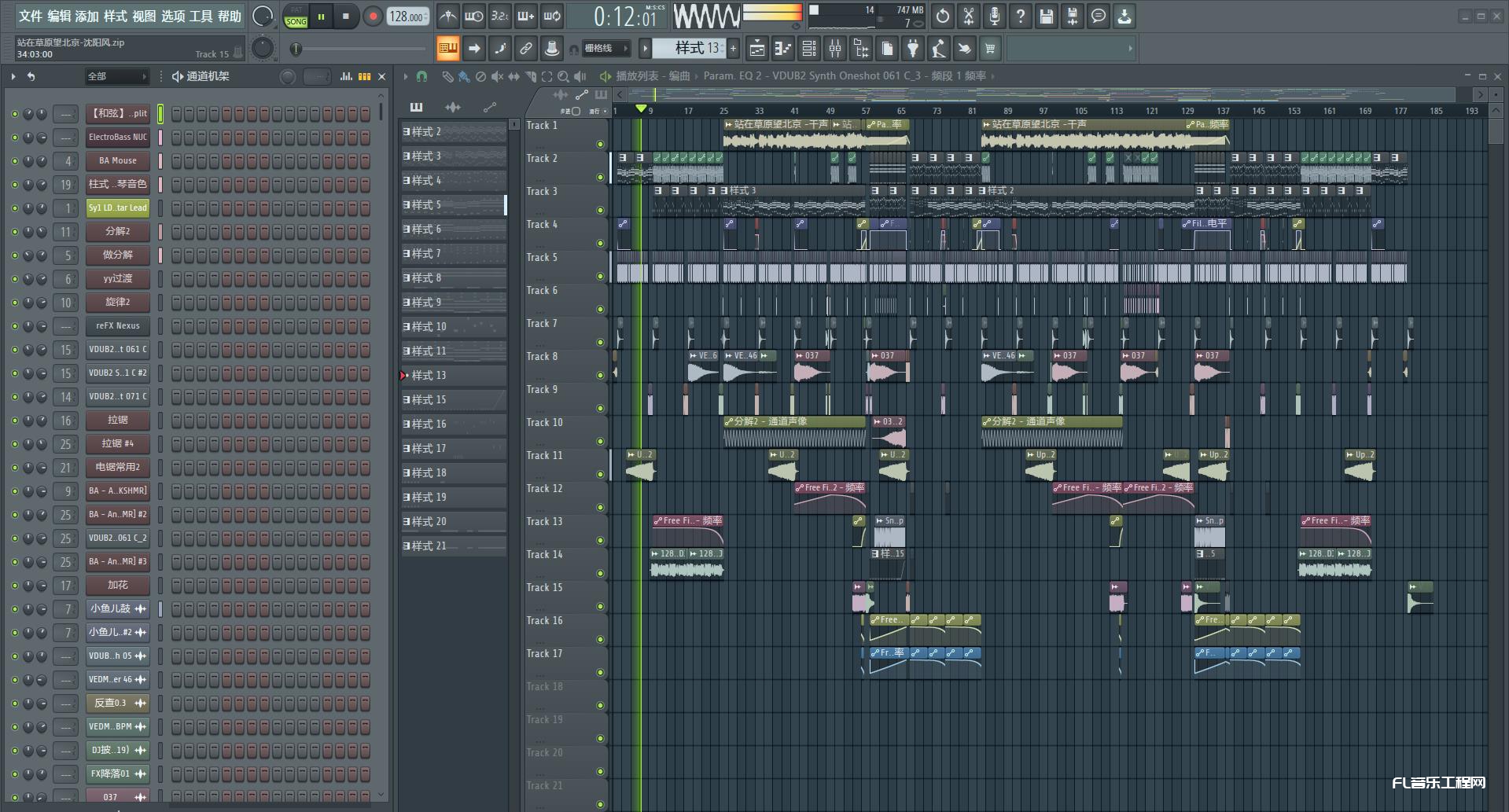Open the Browser tree view icon
Screen dimensions: 1509x812
(861, 49)
